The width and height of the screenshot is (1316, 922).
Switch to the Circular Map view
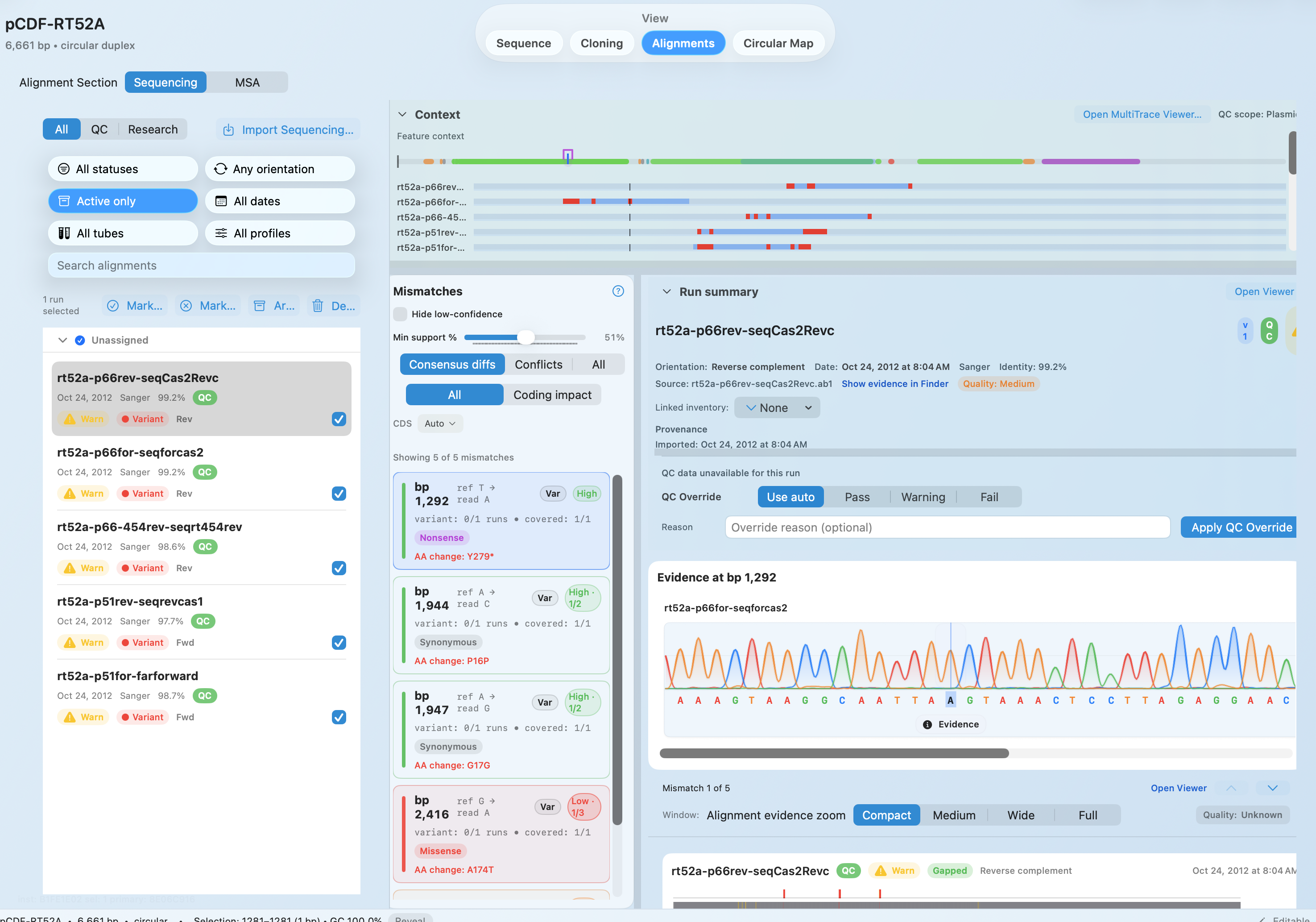point(778,42)
